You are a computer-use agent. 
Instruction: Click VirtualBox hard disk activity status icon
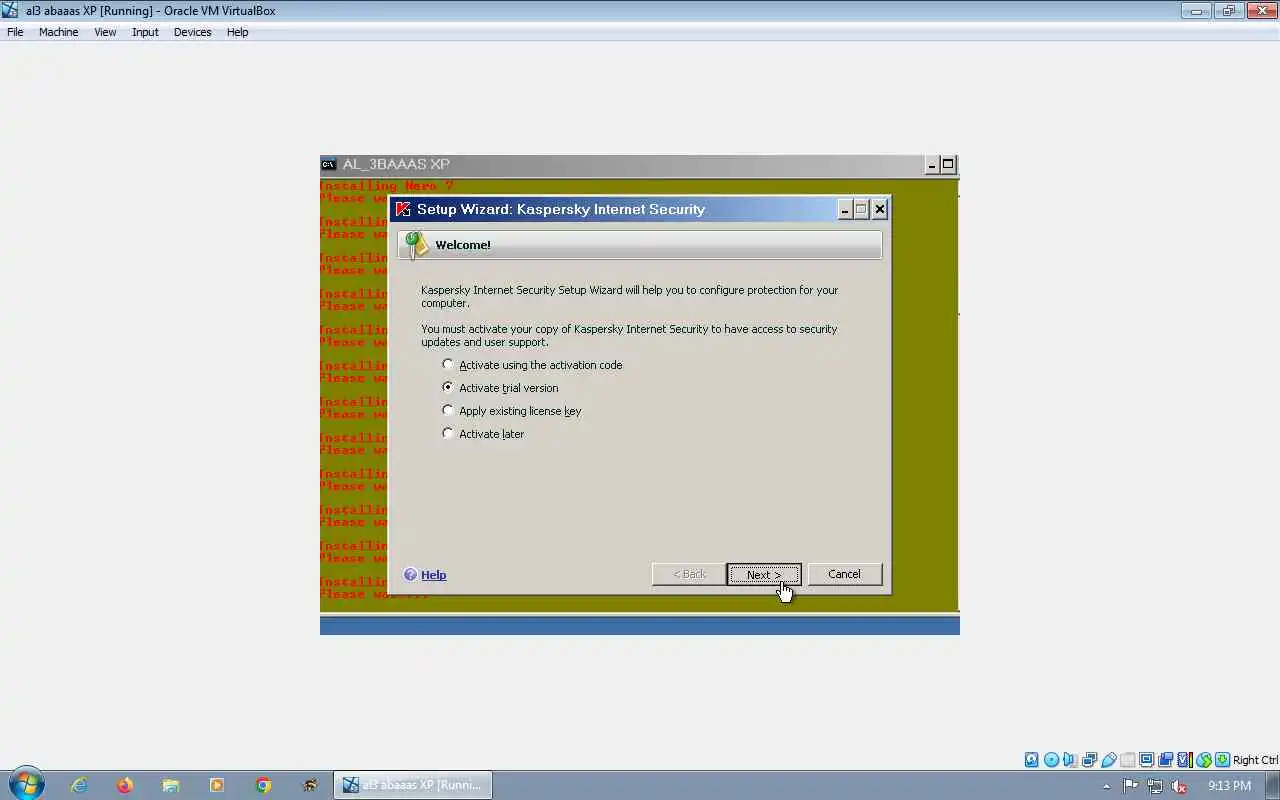1031,760
